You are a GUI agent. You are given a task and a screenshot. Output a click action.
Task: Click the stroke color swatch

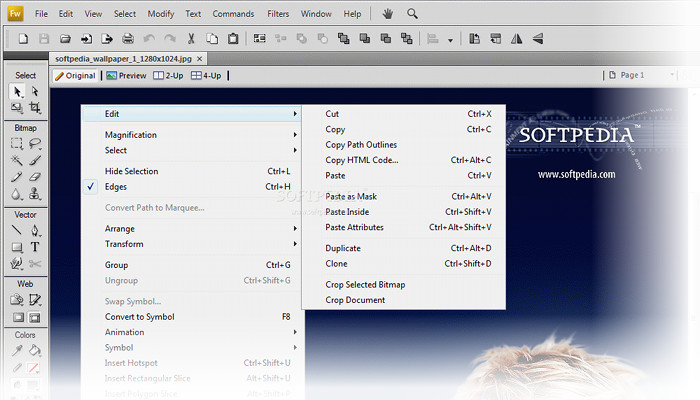pyautogui.click(x=33, y=368)
